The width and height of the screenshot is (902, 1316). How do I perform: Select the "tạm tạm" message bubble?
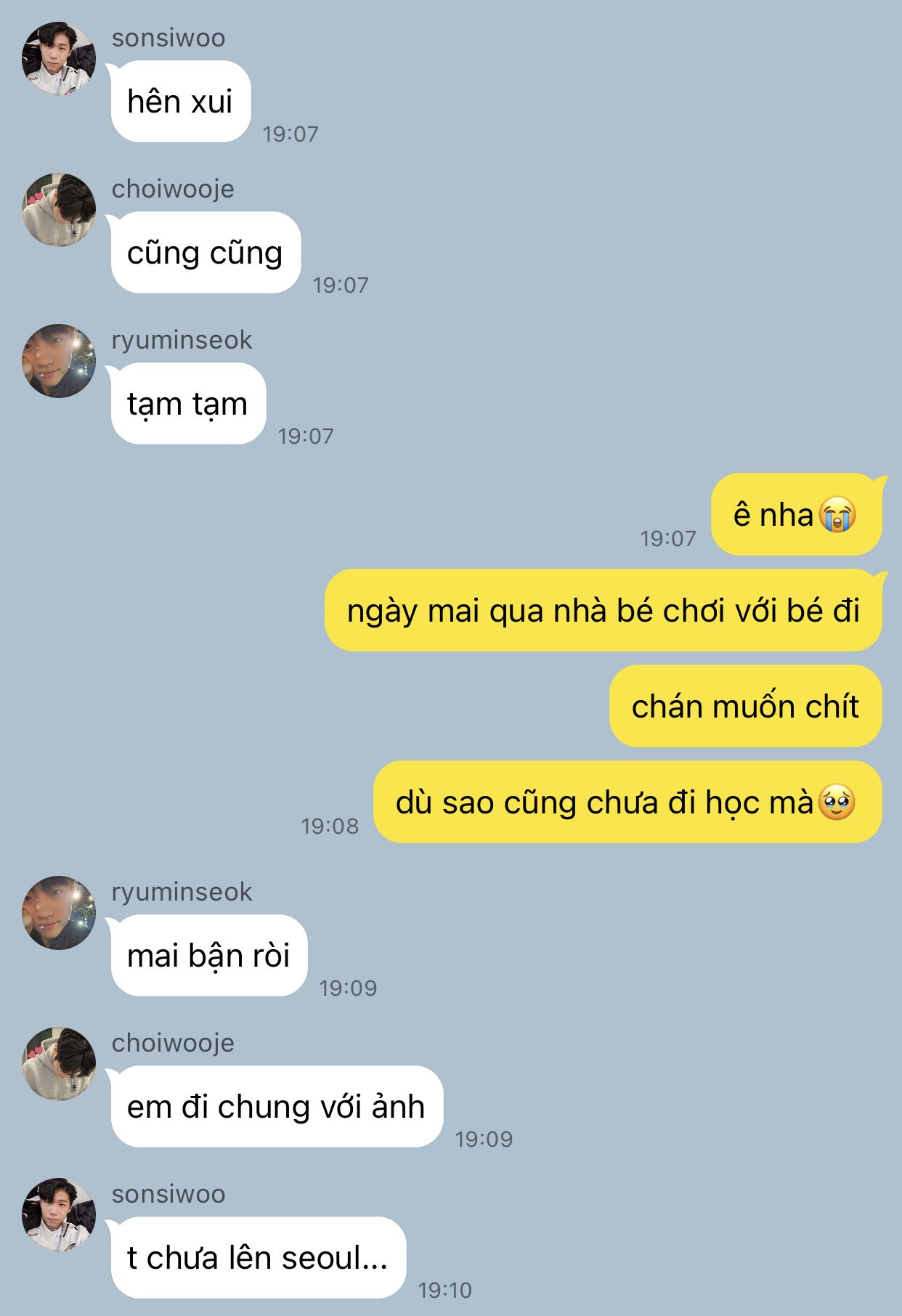pos(187,404)
